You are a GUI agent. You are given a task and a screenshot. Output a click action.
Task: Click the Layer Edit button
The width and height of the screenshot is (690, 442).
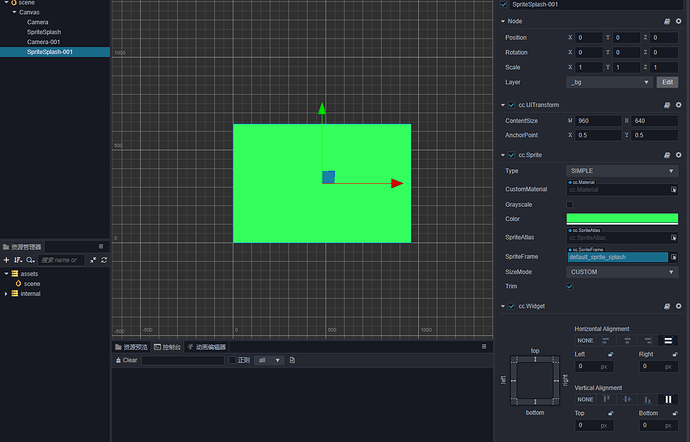[667, 82]
